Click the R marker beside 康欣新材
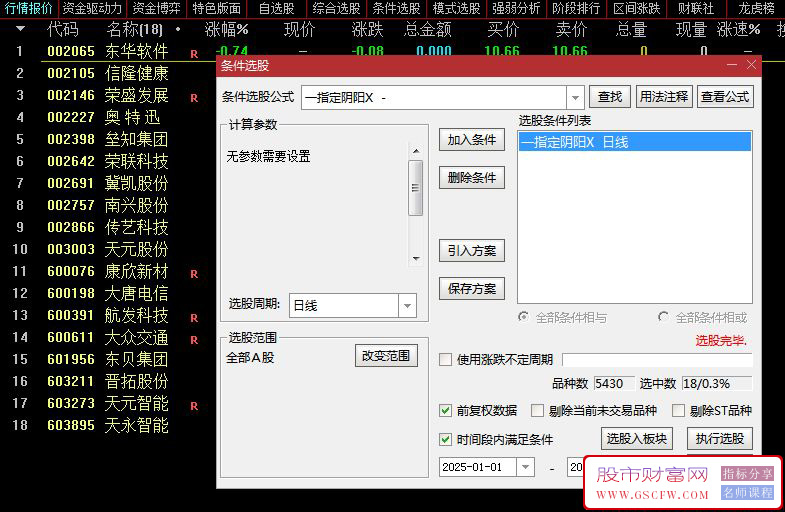 coord(194,274)
